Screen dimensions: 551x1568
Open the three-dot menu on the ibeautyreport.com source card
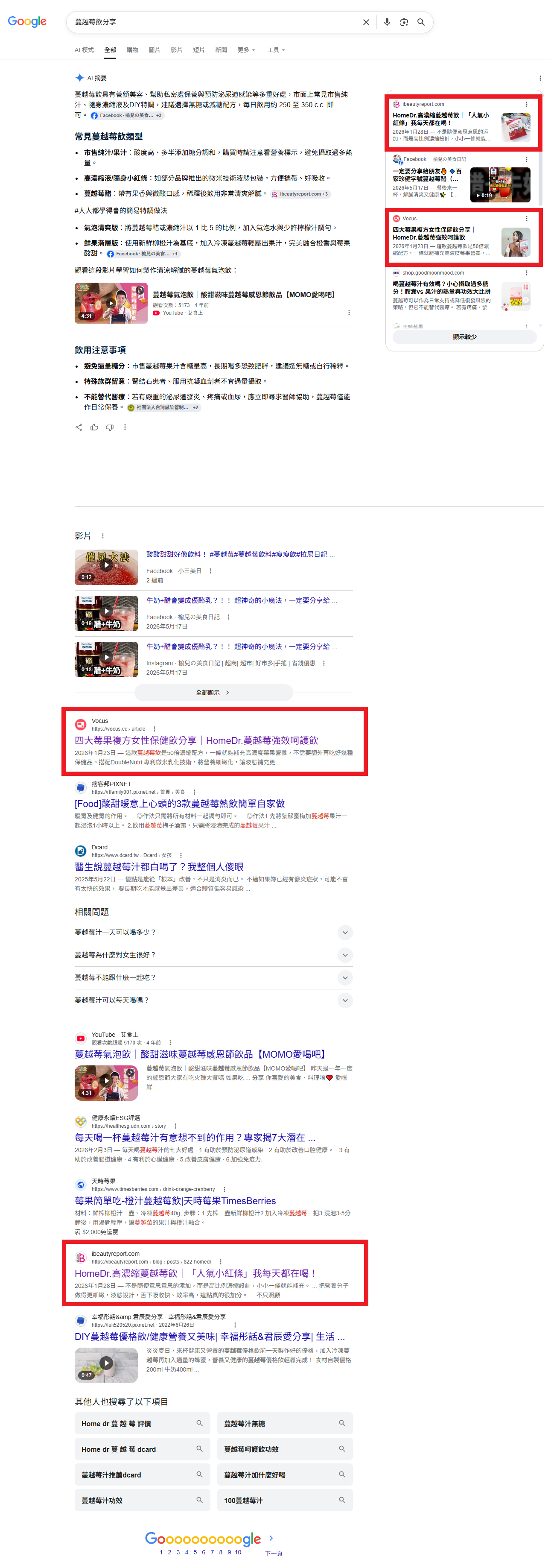(527, 105)
